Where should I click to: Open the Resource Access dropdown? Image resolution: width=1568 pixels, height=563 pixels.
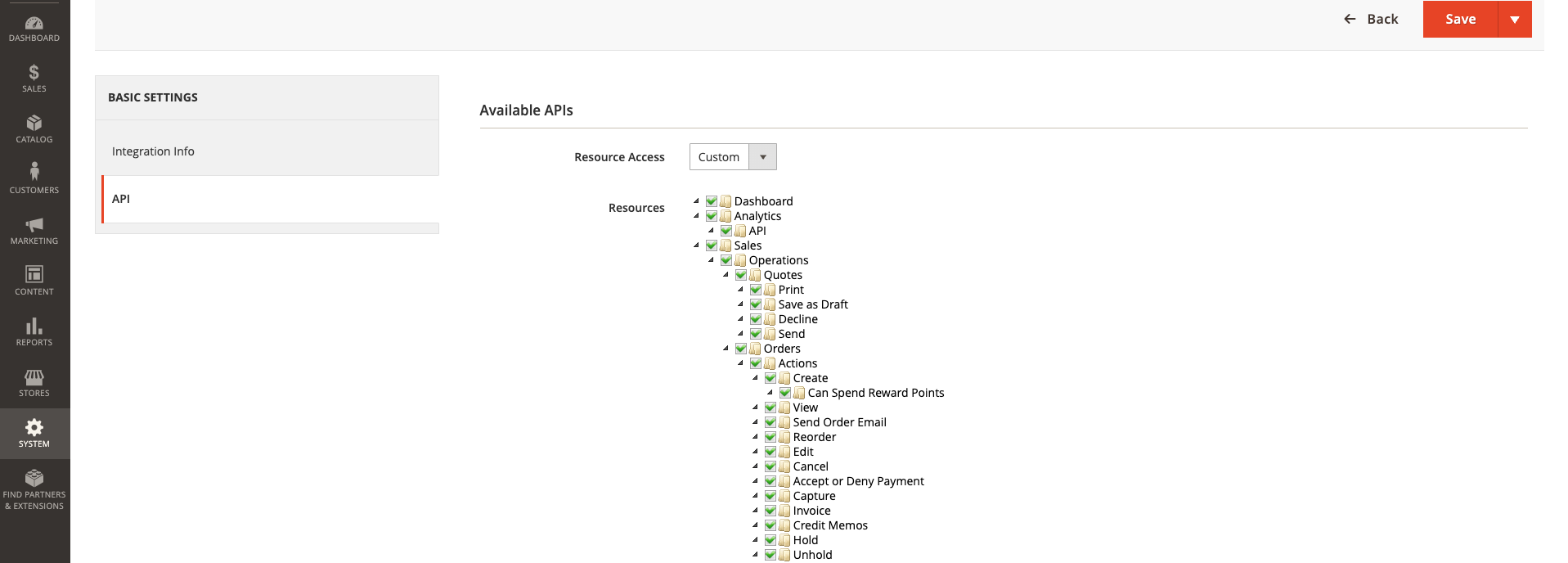click(x=733, y=157)
